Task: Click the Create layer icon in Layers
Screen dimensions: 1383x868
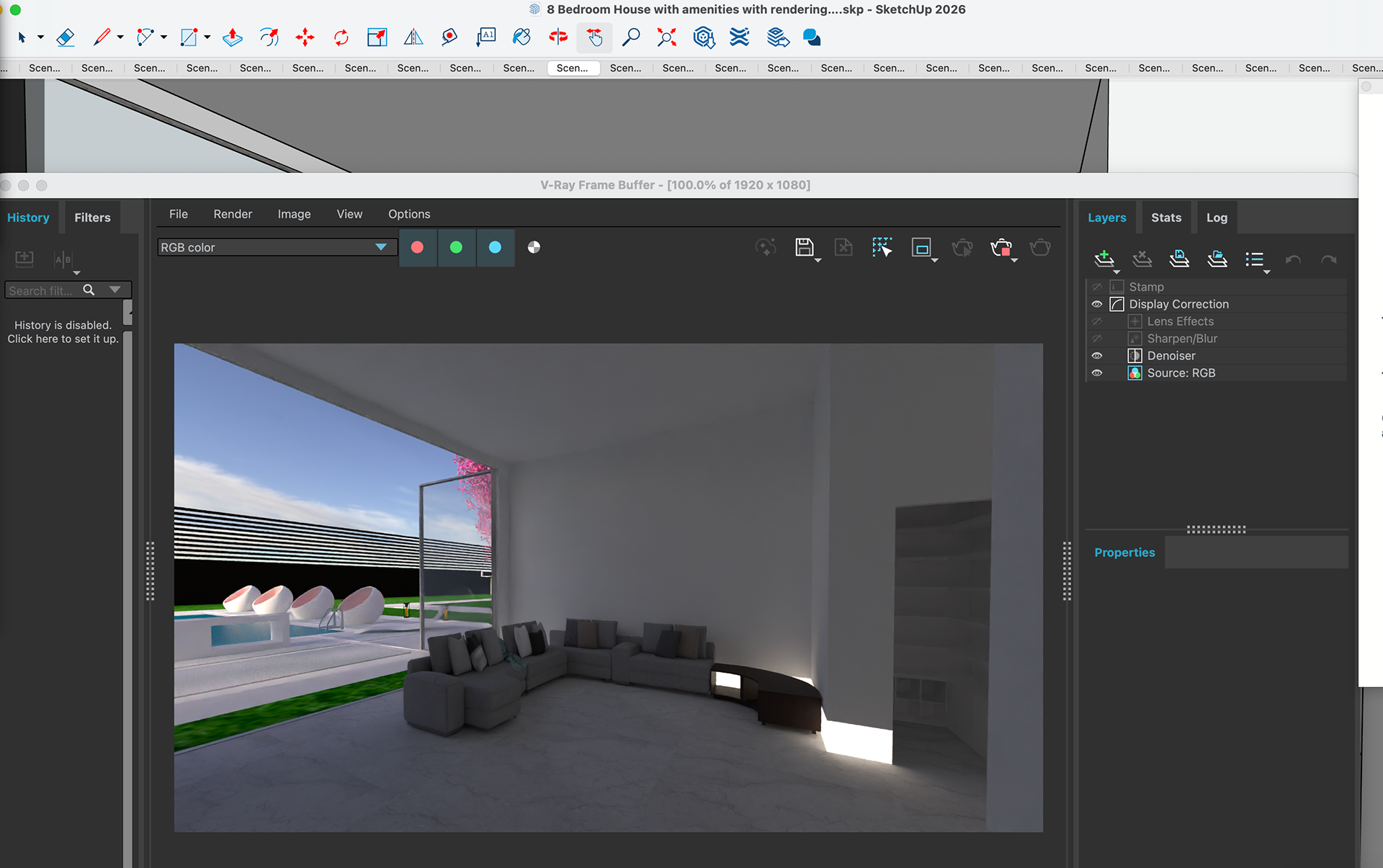Action: coord(1104,259)
